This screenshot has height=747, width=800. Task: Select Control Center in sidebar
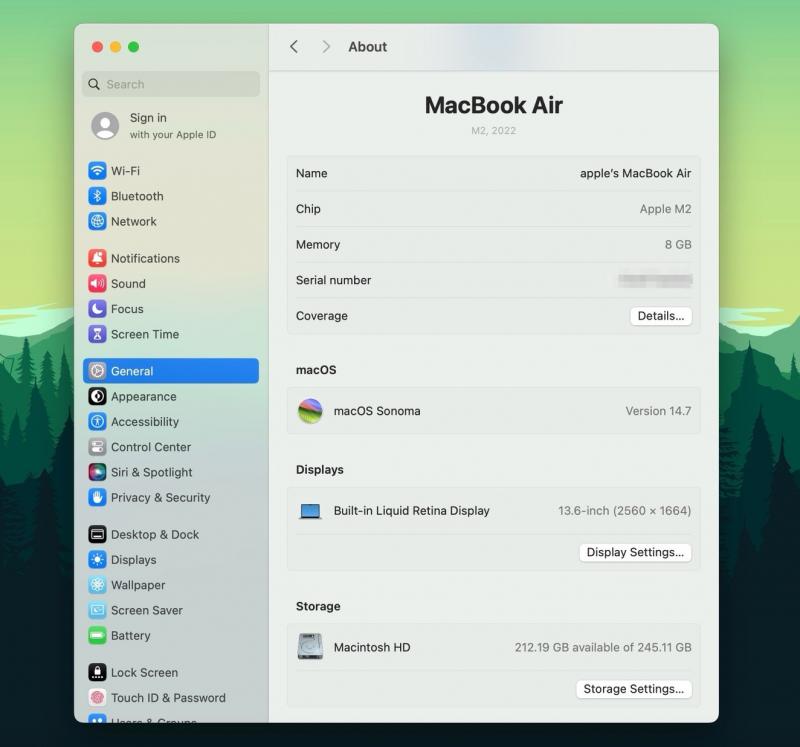click(x=171, y=447)
